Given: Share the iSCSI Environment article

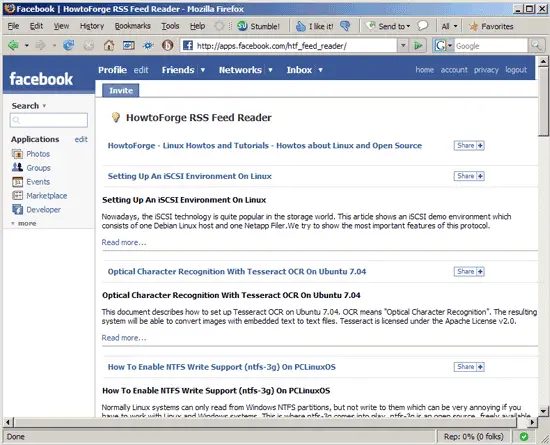Looking at the screenshot, I should pyautogui.click(x=469, y=176).
